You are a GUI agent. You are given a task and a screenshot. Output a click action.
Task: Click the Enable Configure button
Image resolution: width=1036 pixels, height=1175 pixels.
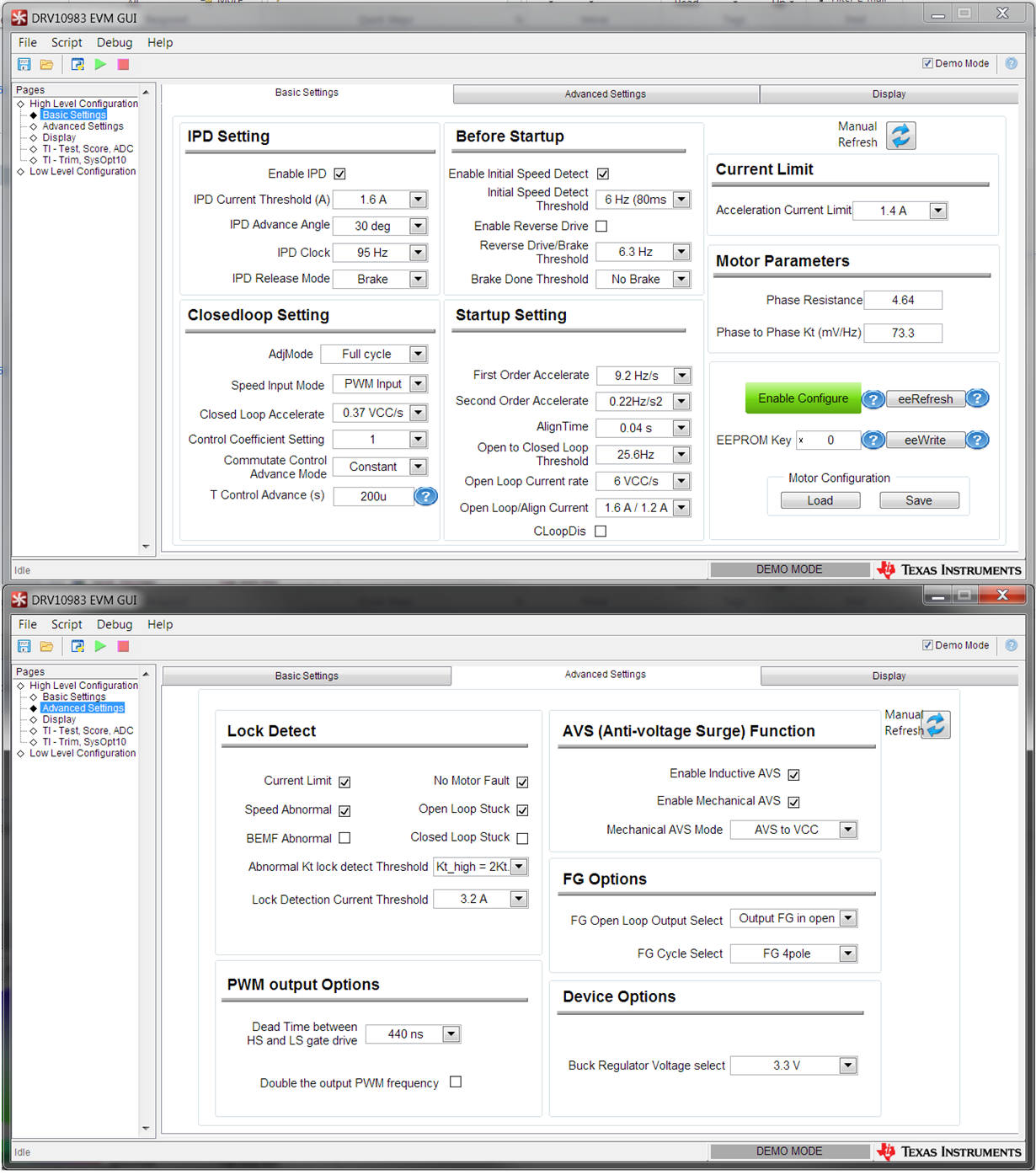(803, 398)
